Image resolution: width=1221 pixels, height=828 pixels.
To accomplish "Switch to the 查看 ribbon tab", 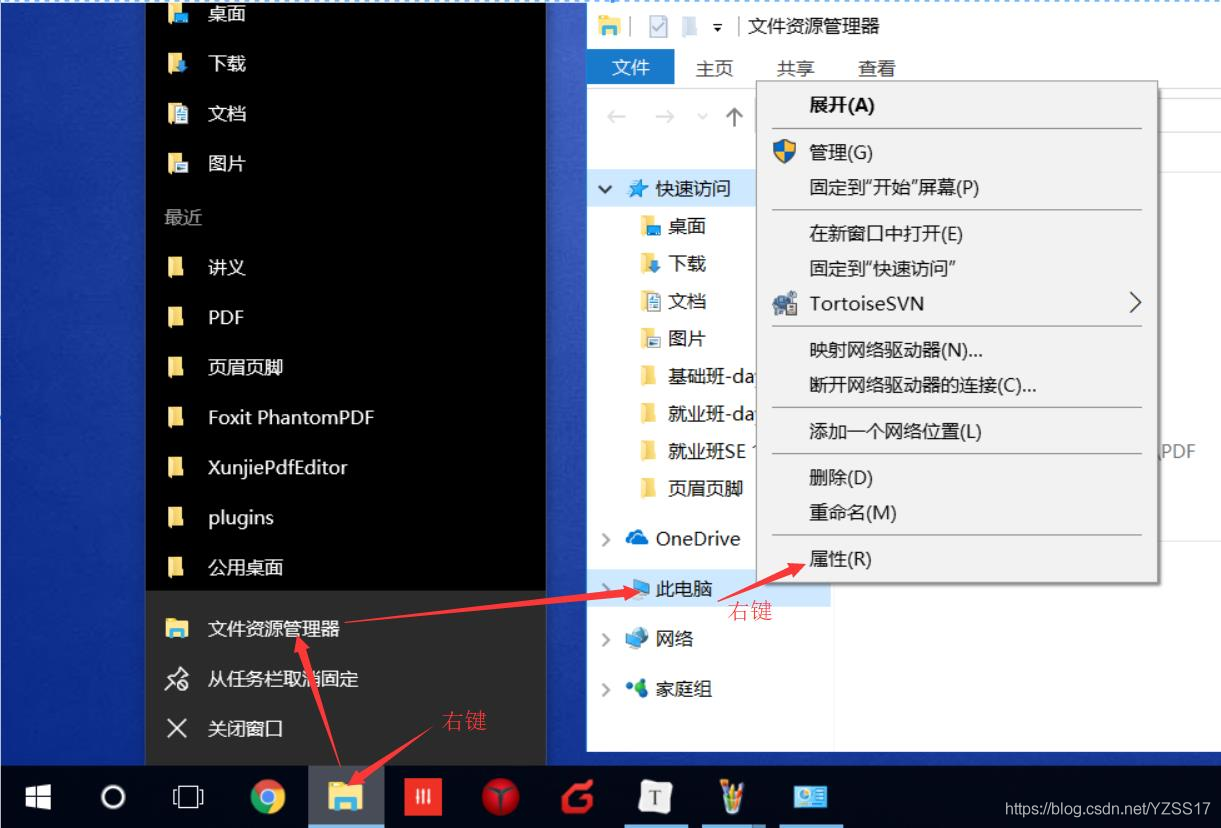I will click(876, 68).
